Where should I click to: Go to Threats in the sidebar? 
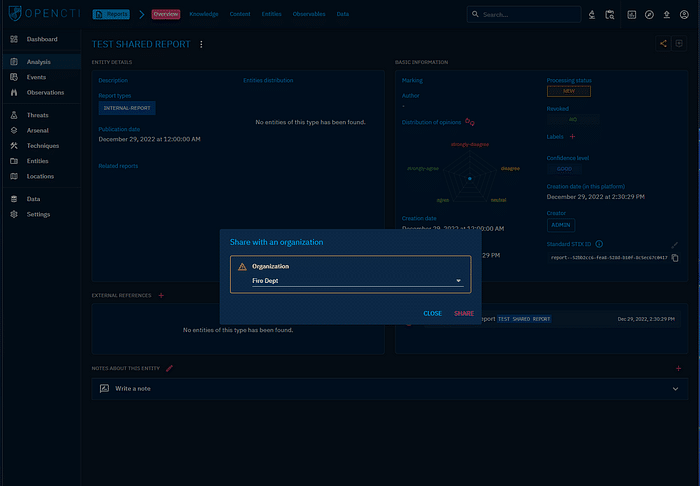(x=39, y=115)
